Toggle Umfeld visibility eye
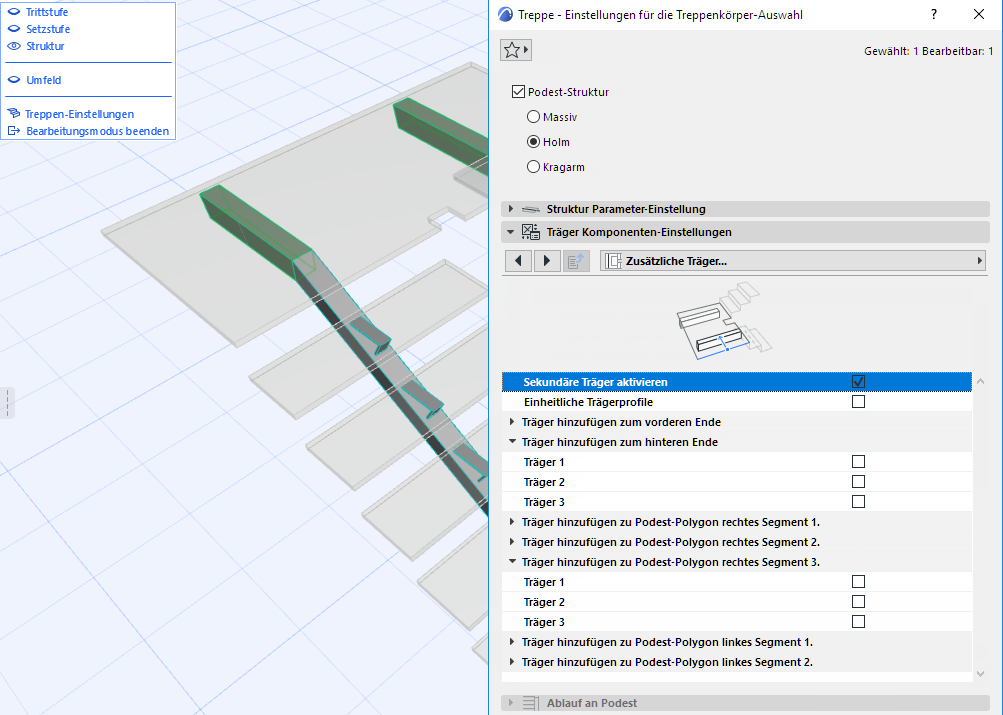 point(14,80)
